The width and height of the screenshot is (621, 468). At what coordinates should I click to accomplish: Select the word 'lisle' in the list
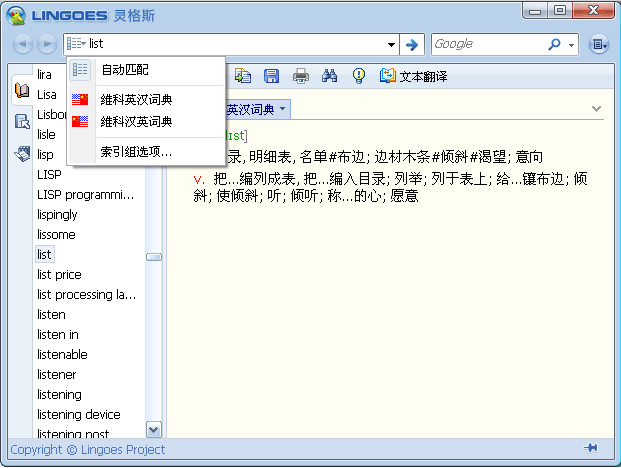pos(46,135)
